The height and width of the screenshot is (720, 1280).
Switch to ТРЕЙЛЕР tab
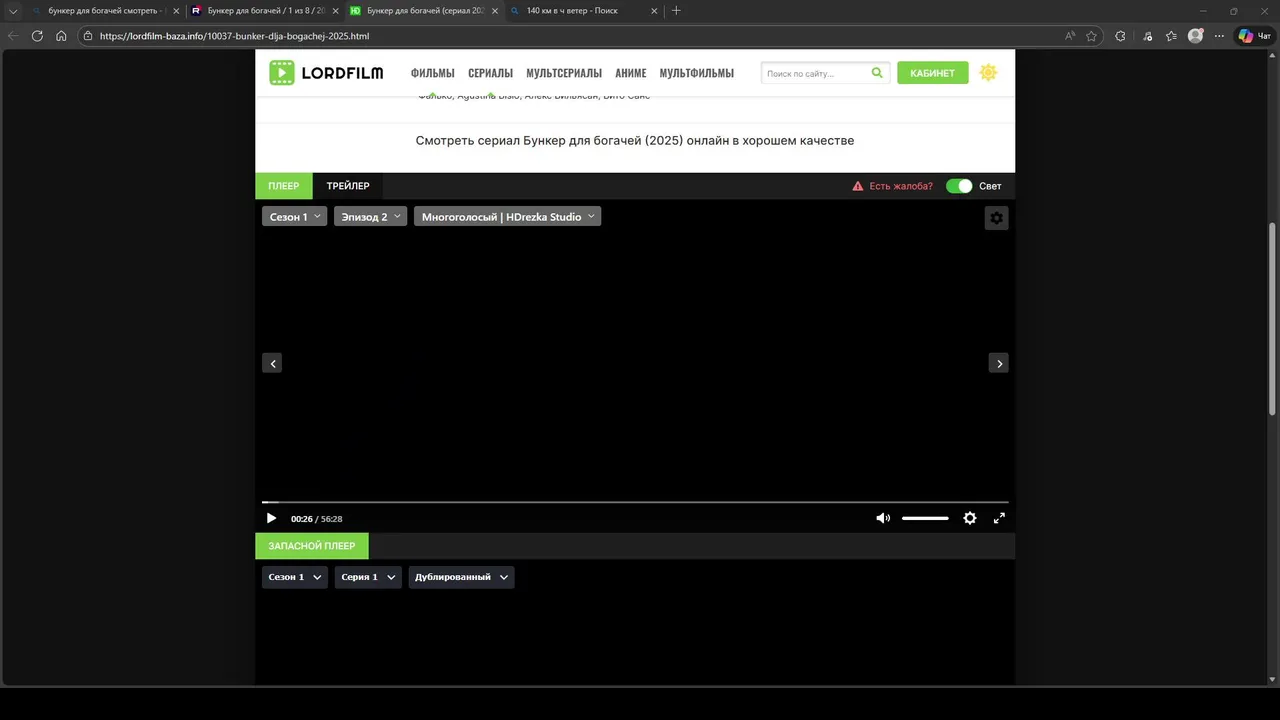coord(348,186)
